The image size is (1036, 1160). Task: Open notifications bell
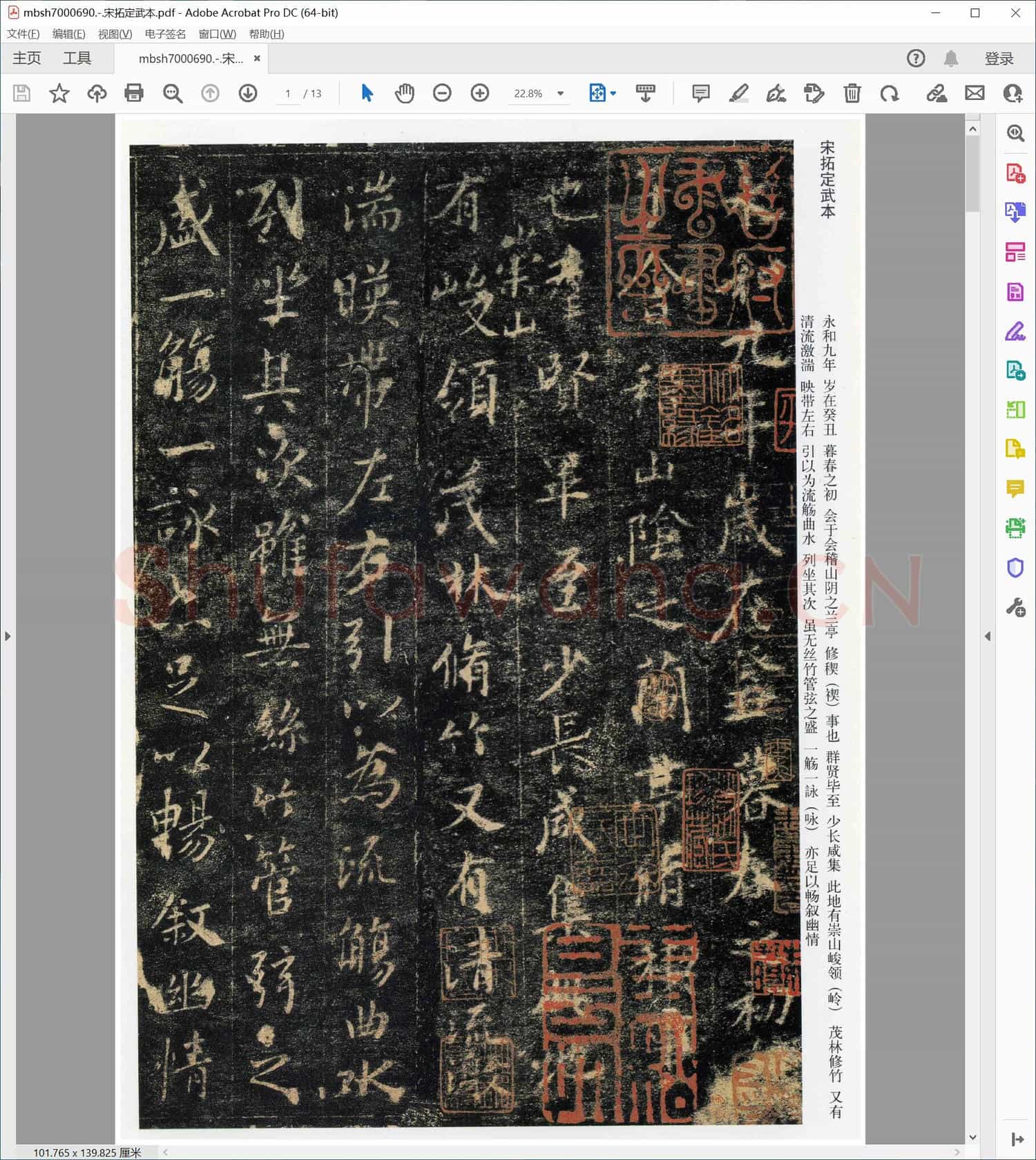pos(951,59)
